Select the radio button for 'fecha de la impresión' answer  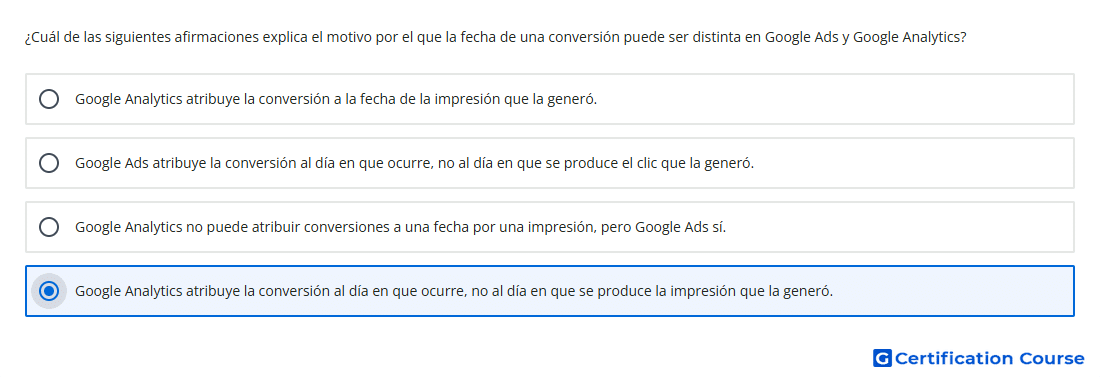coord(49,99)
